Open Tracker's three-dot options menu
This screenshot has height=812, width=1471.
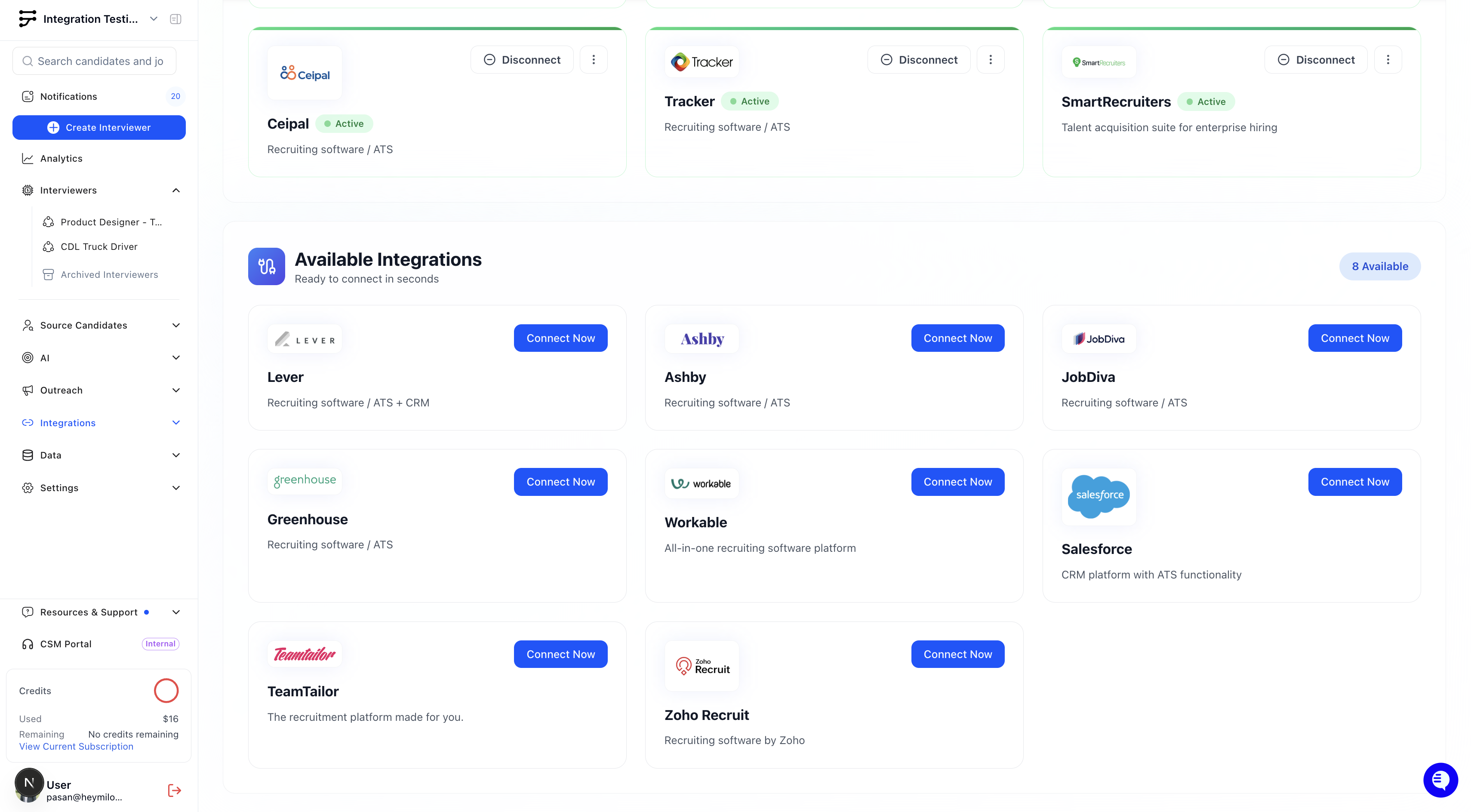(990, 60)
